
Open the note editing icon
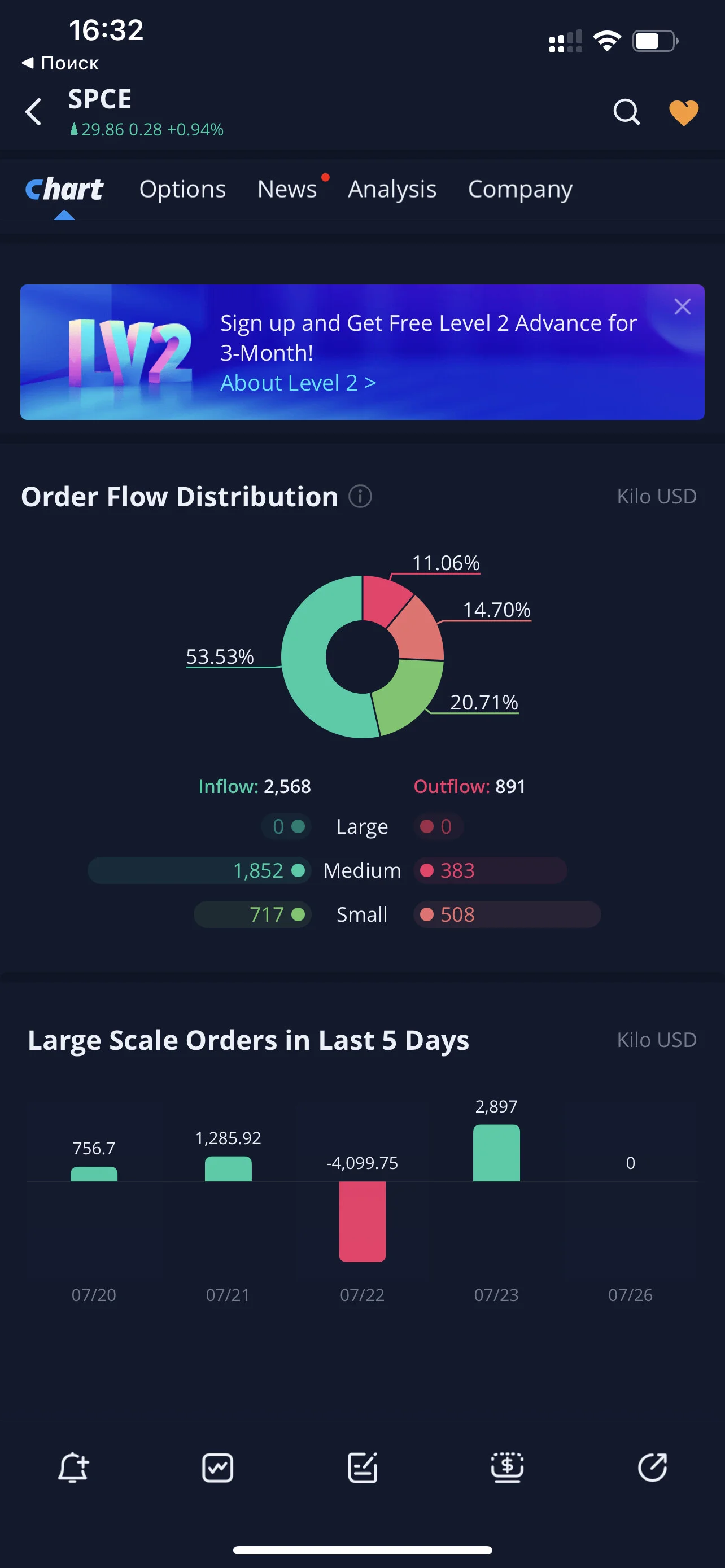coord(362,1468)
